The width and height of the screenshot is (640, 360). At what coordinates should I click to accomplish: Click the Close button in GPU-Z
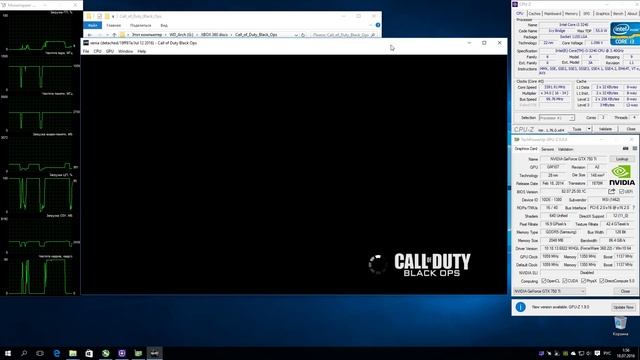coord(625,291)
